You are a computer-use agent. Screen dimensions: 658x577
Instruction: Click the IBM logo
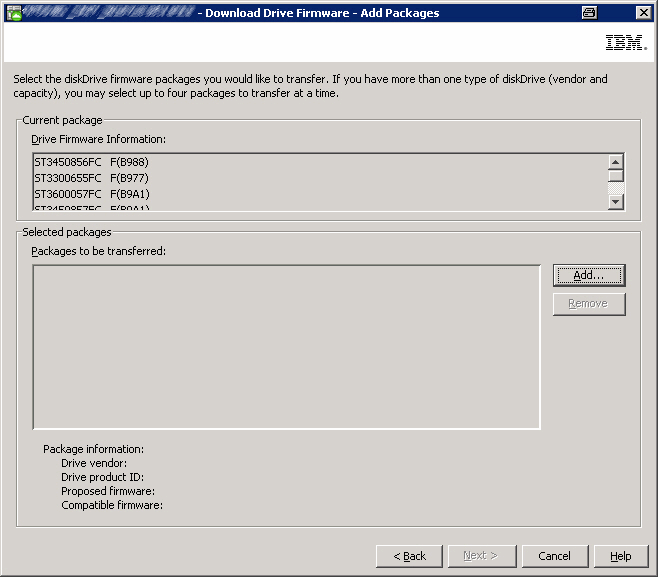(x=625, y=43)
